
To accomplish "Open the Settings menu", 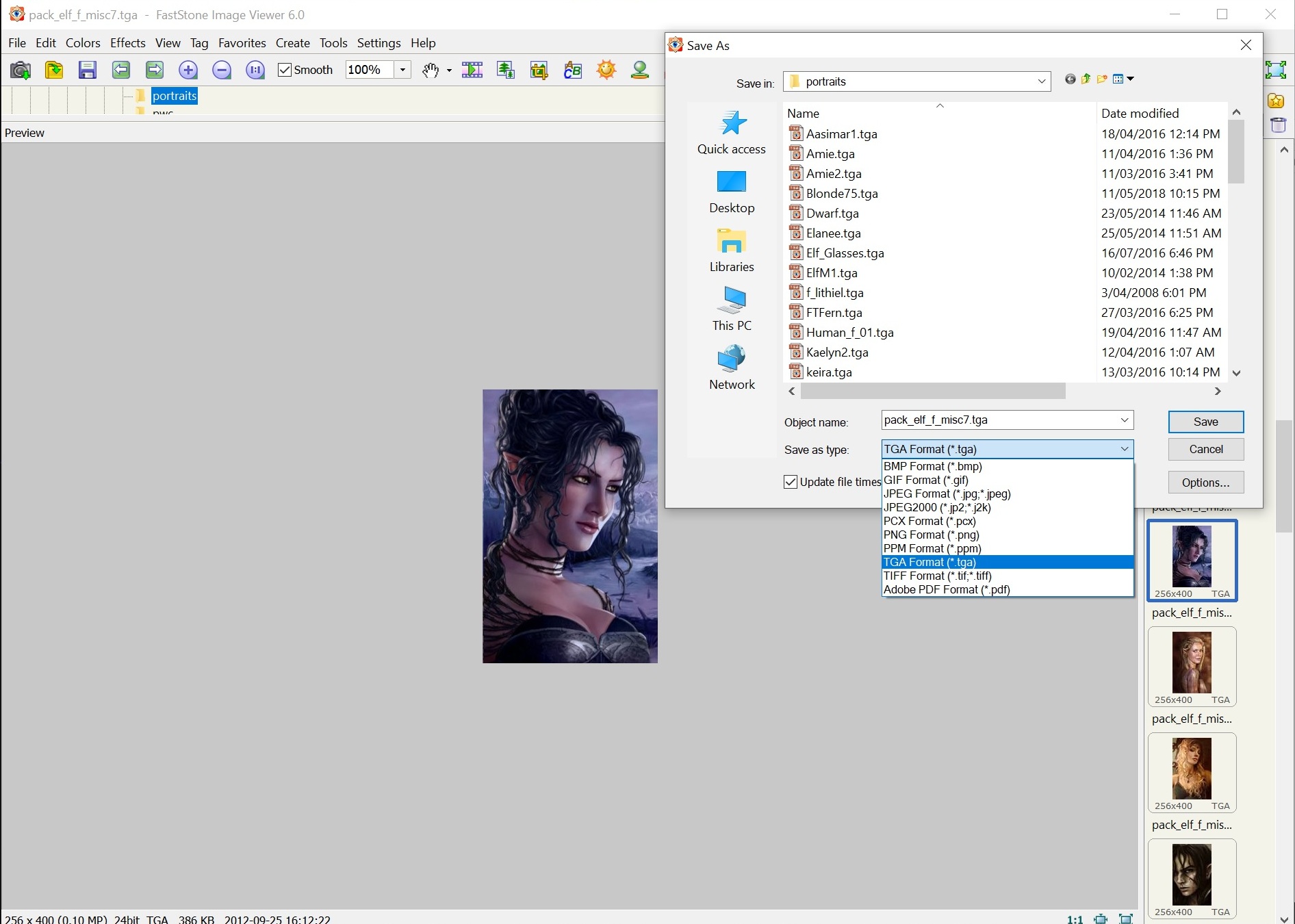I will tap(379, 43).
